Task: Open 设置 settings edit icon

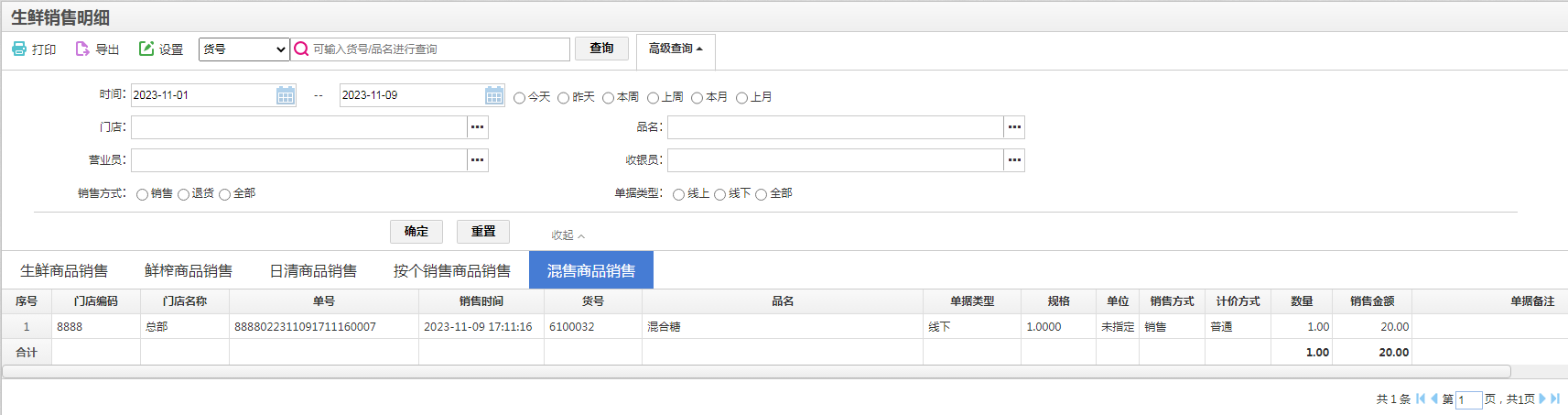Action: pos(146,49)
